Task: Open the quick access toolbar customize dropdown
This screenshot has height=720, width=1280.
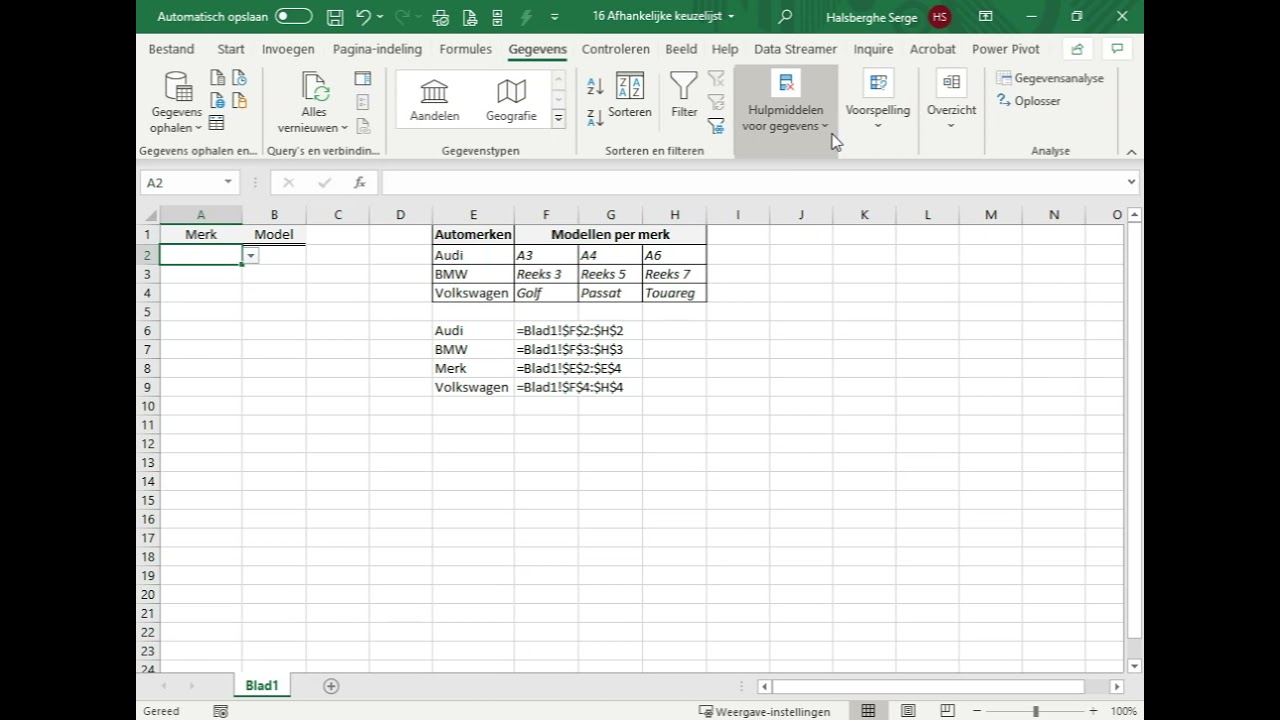Action: (554, 17)
